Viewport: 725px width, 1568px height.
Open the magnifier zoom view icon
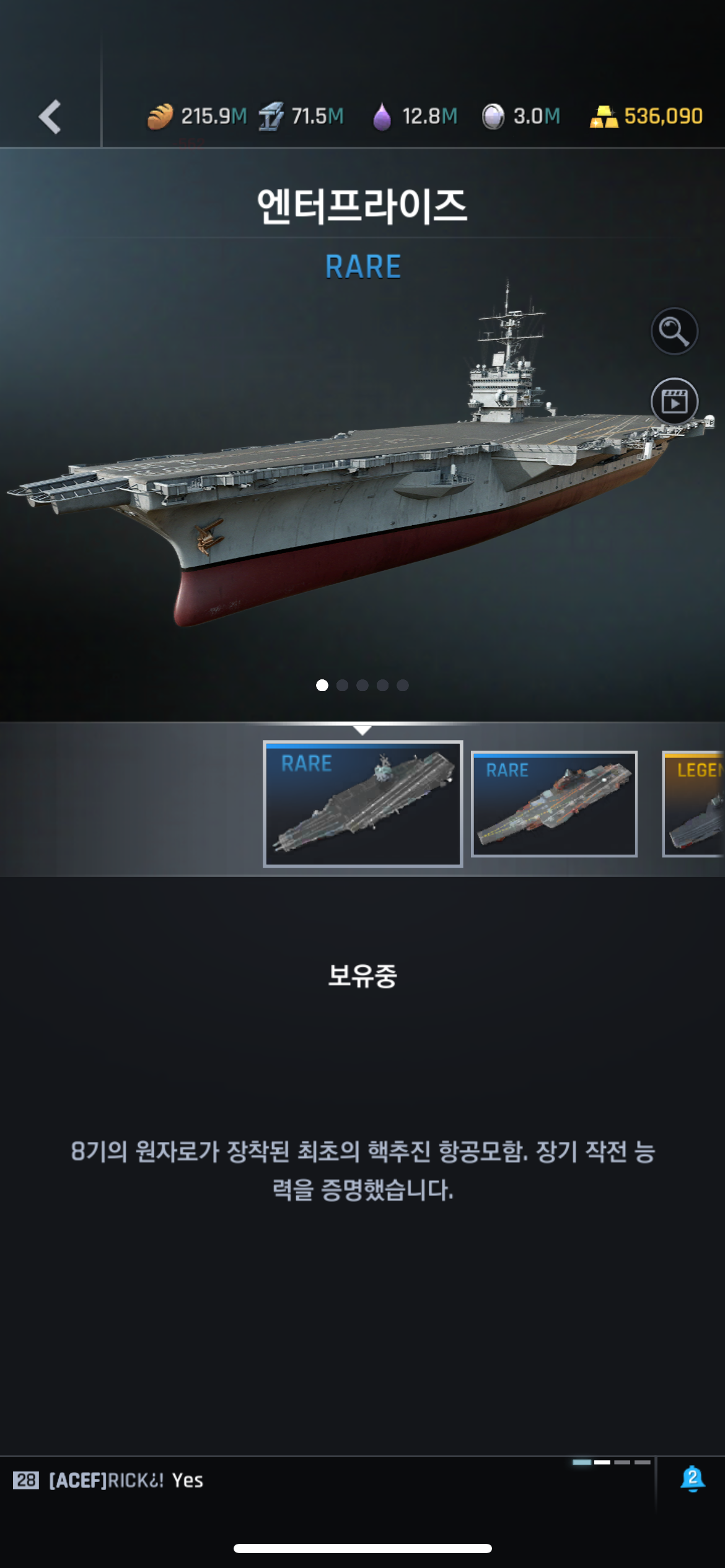(674, 331)
